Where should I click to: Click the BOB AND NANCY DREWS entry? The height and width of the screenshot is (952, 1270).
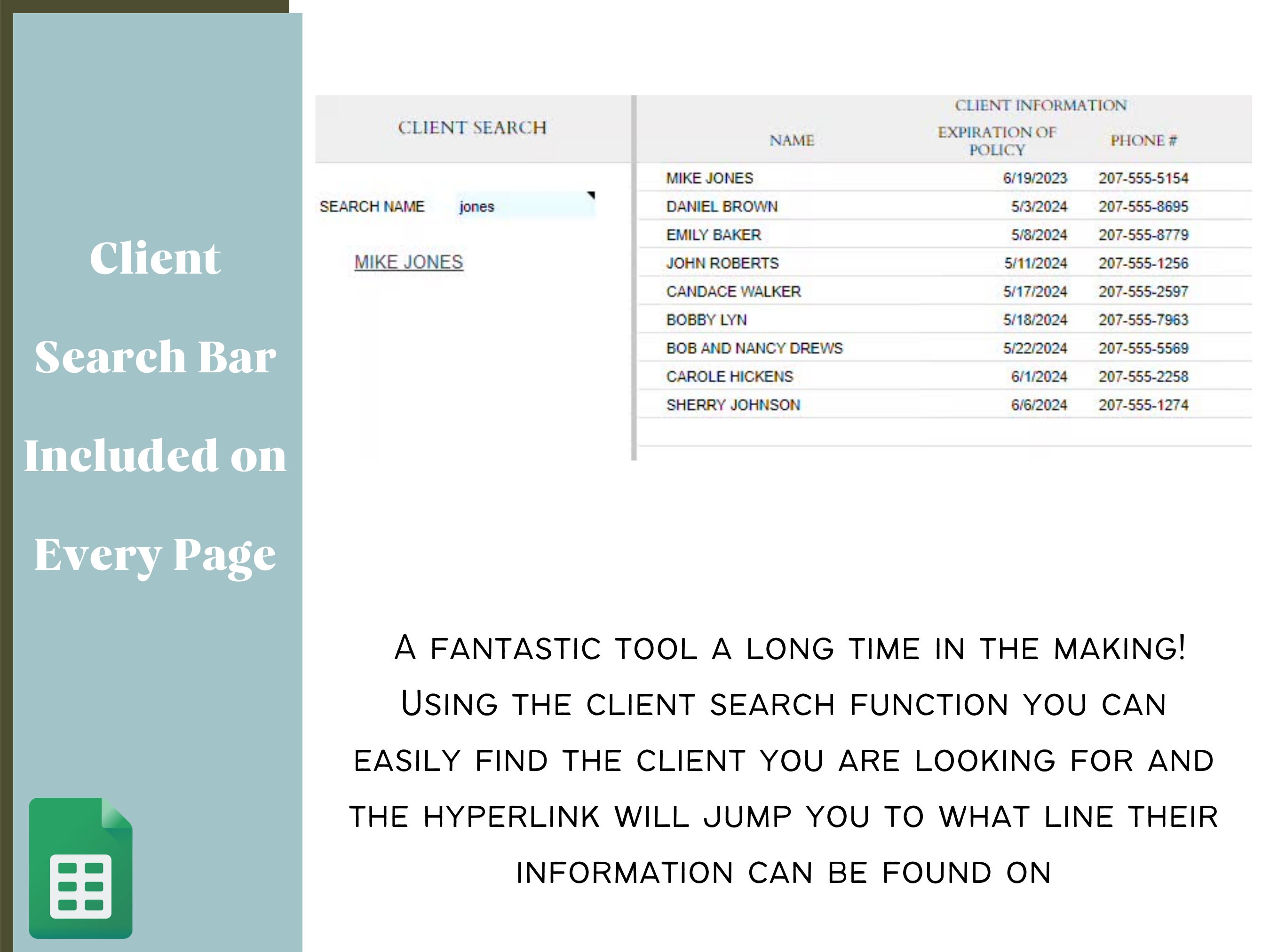tap(754, 348)
